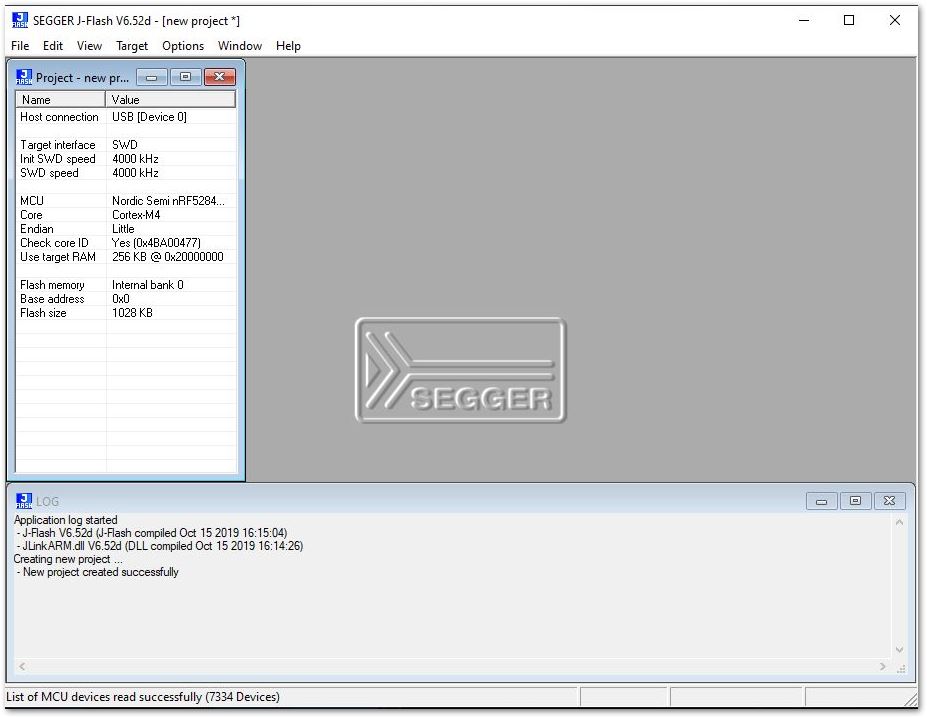Select the MCU row label

coord(32,200)
